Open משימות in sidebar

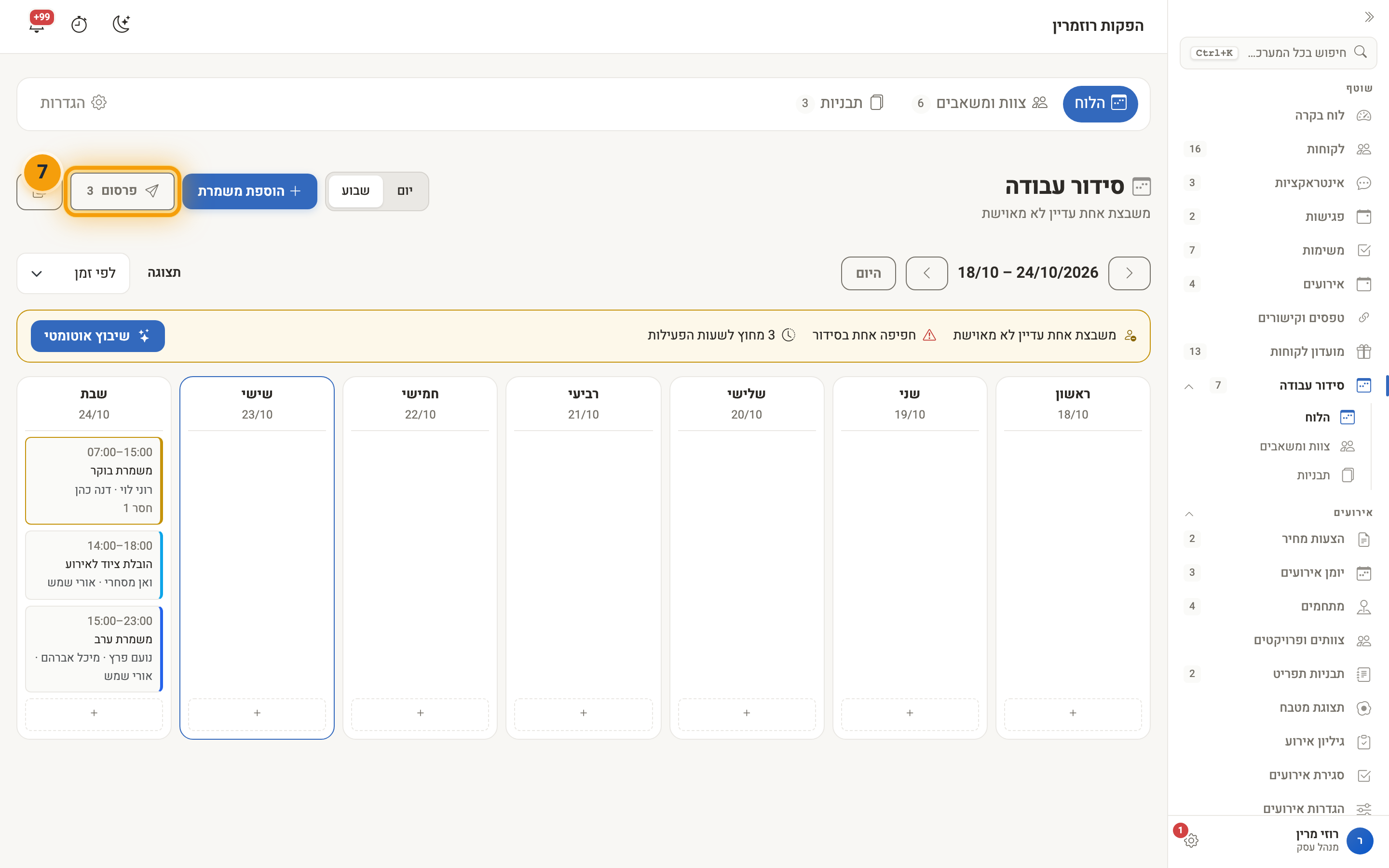(1278, 250)
